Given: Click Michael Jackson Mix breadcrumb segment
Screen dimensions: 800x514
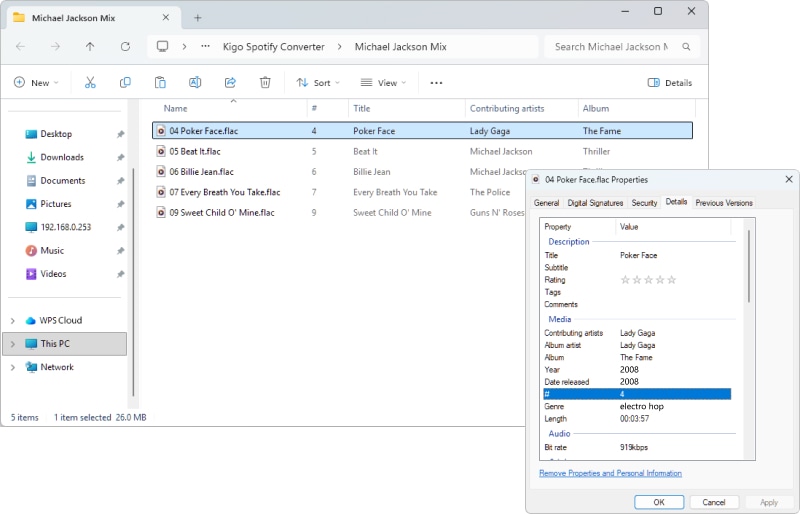Looking at the screenshot, I should point(401,46).
